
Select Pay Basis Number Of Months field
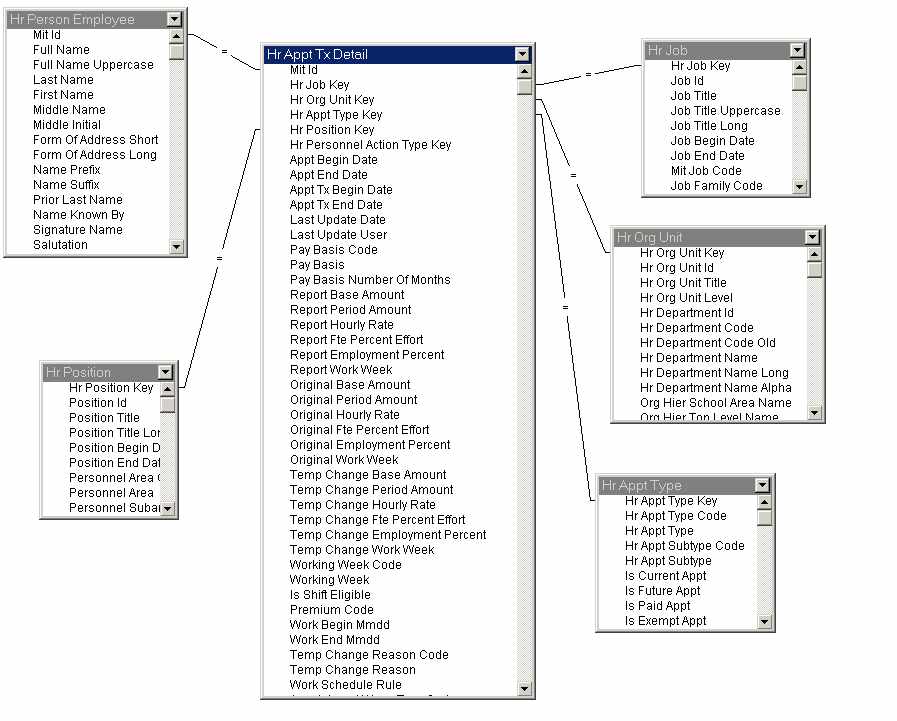370,280
